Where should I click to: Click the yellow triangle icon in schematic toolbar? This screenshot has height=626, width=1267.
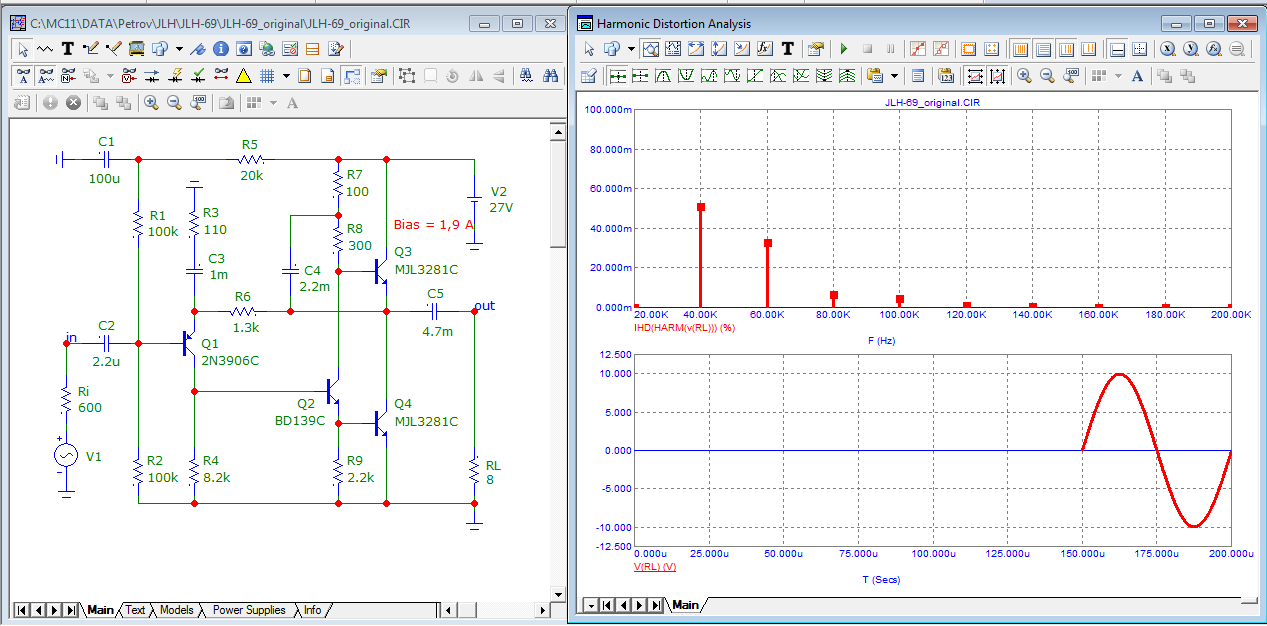pos(243,75)
